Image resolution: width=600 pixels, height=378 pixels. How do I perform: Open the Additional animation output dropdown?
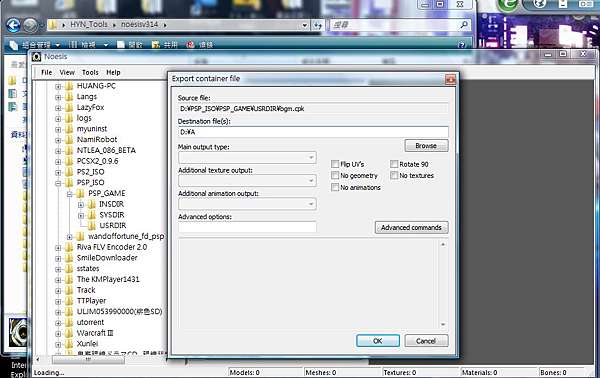247,204
